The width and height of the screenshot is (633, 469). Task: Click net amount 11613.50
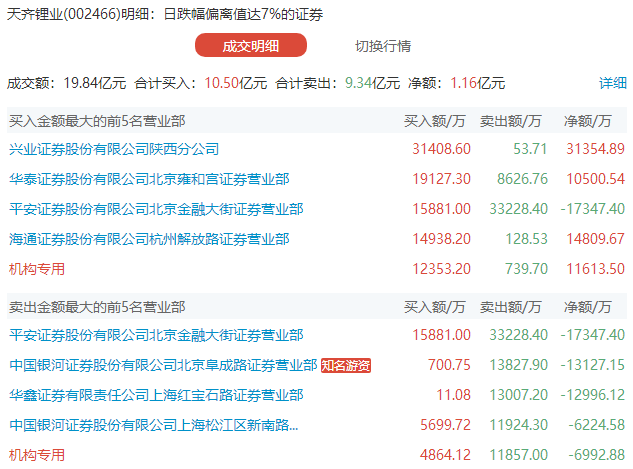[595, 269]
